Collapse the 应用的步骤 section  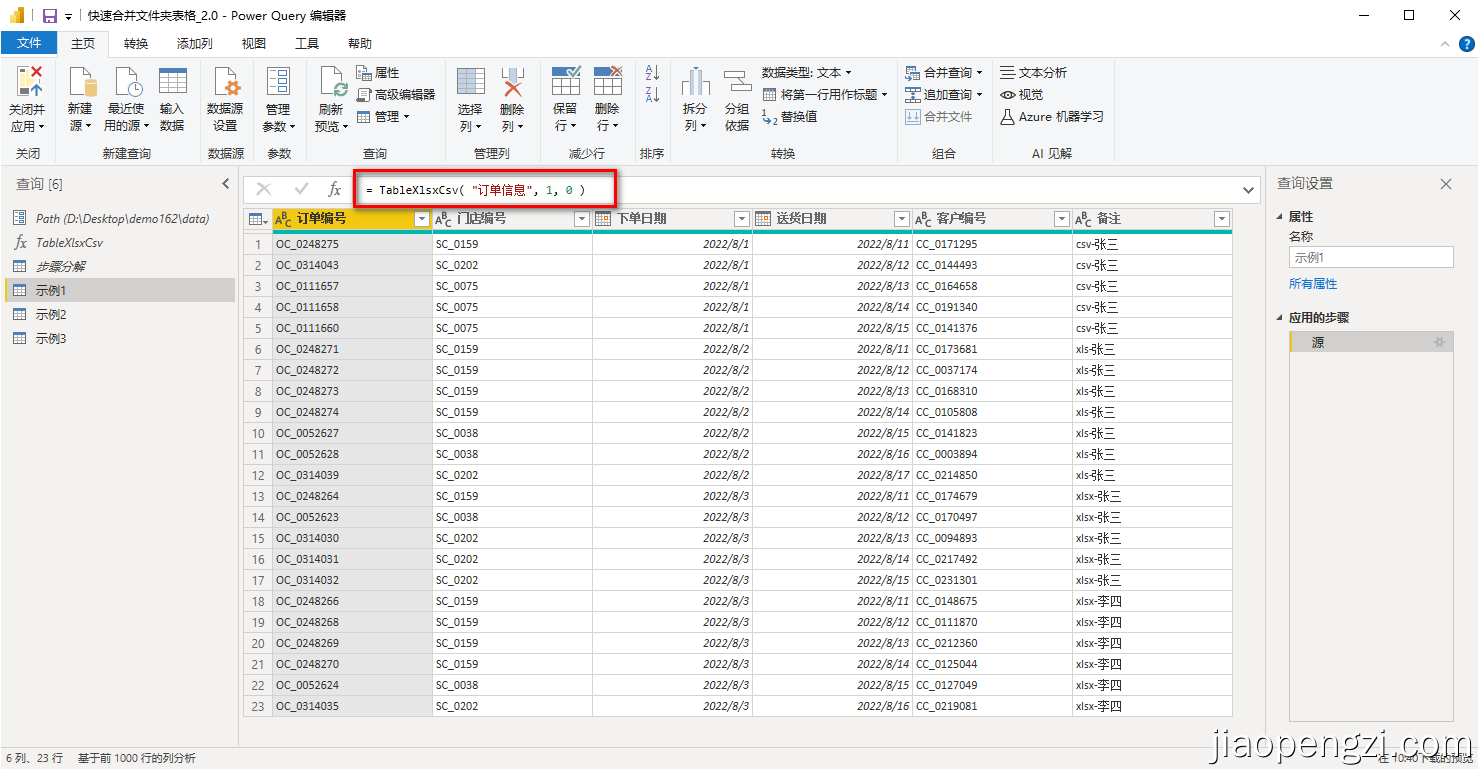1281,318
